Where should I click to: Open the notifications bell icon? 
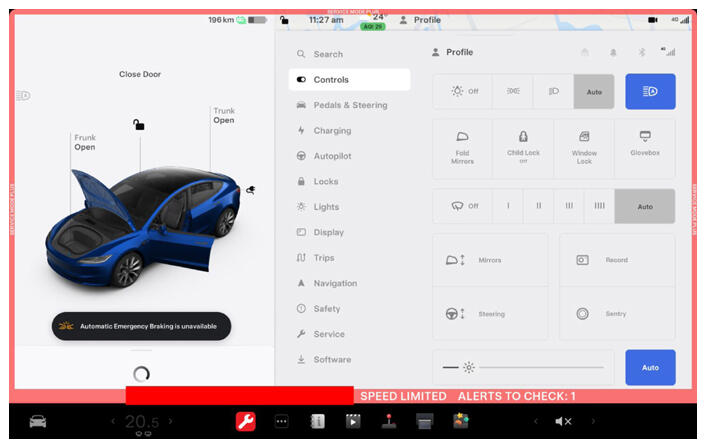tap(613, 52)
